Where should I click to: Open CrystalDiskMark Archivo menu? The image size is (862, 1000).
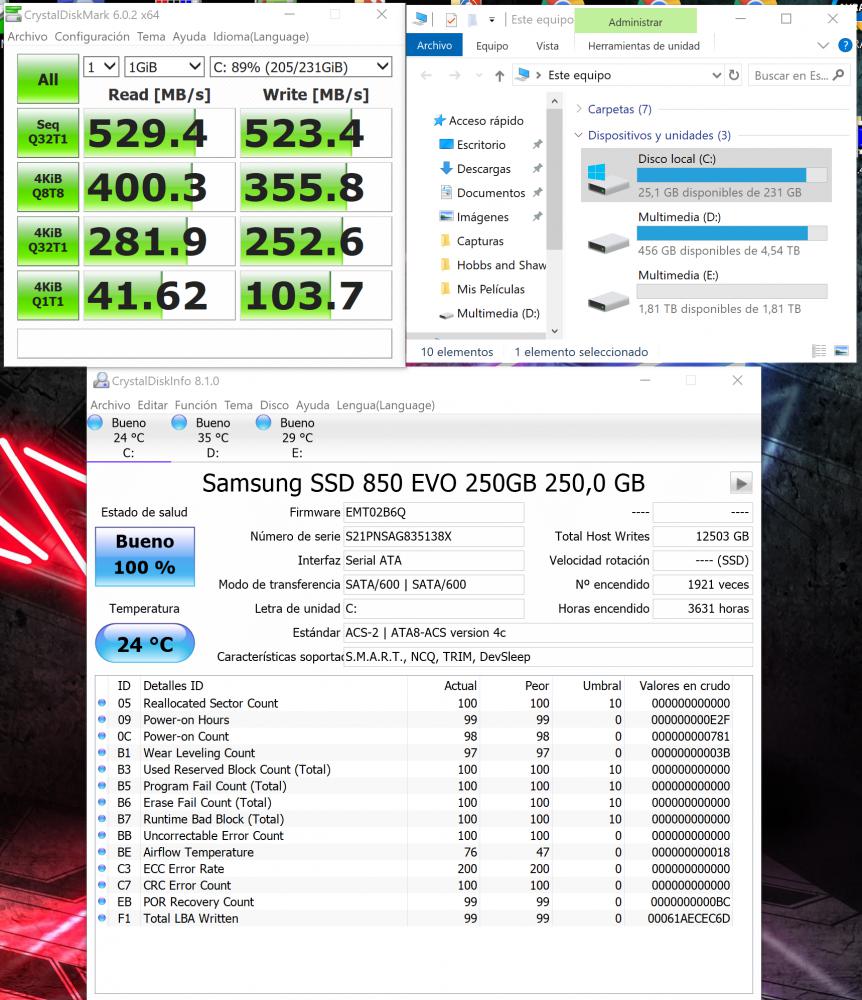[x=27, y=36]
